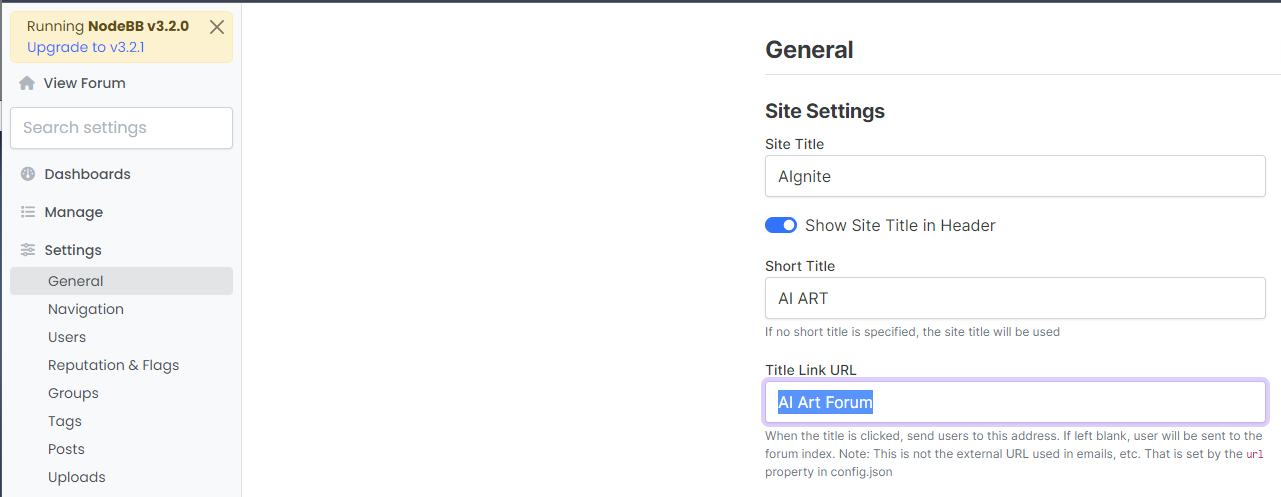The width and height of the screenshot is (1281, 497).
Task: Expand the Dashboards sidebar section
Action: (x=87, y=174)
